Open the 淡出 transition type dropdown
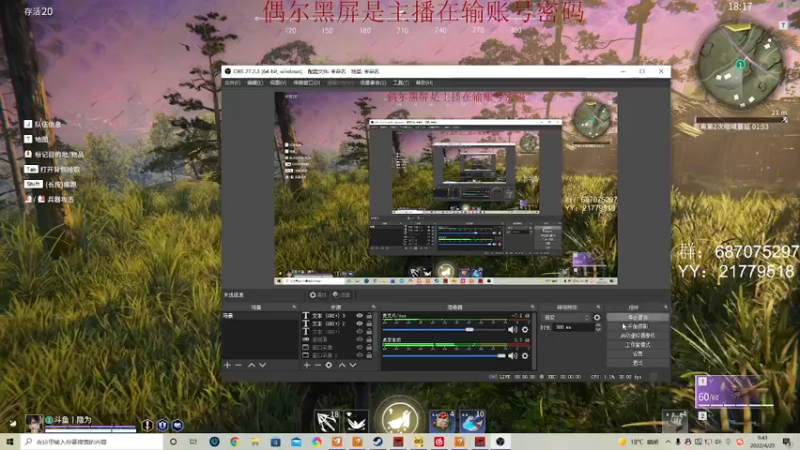Image resolution: width=800 pixels, height=450 pixels. 566,317
